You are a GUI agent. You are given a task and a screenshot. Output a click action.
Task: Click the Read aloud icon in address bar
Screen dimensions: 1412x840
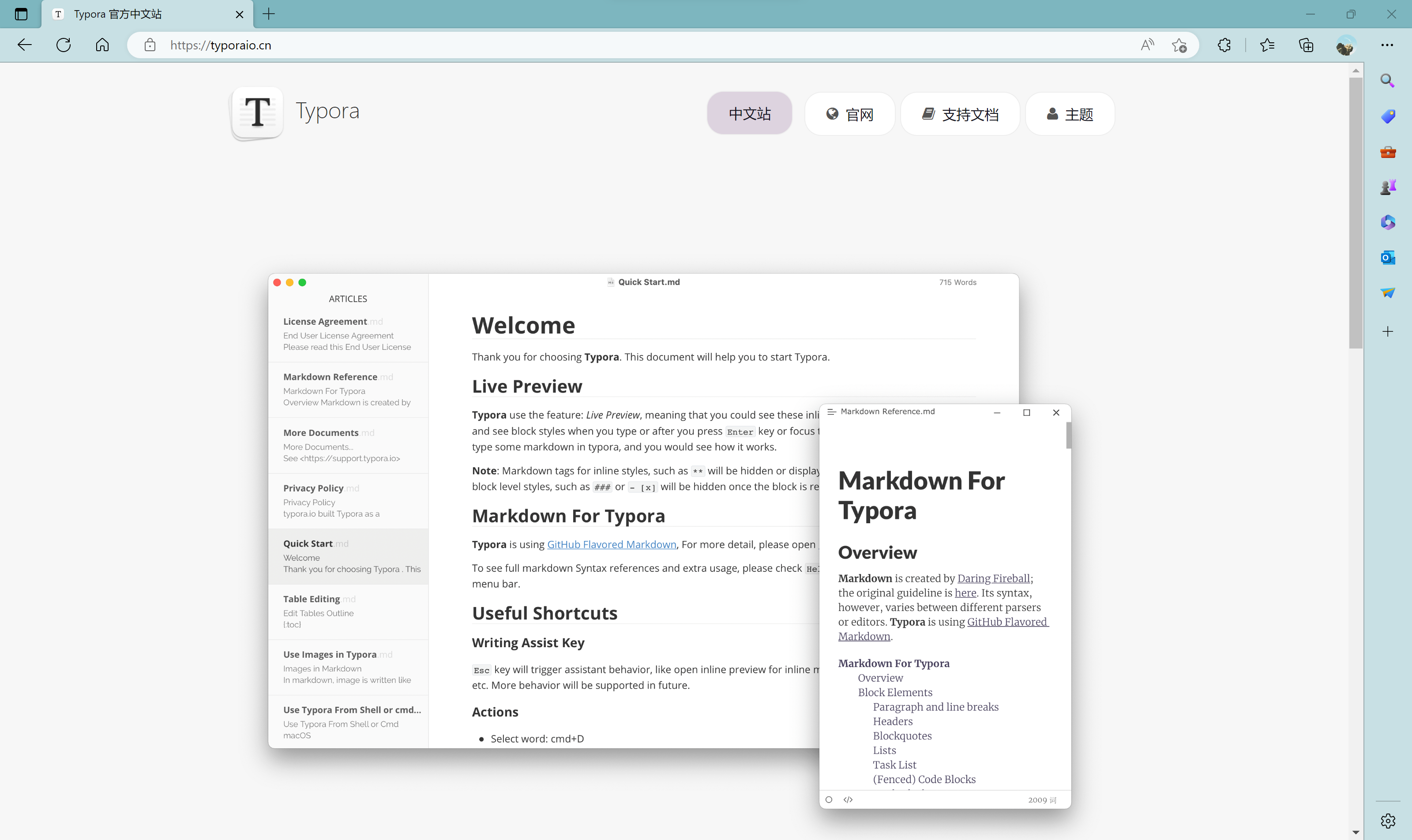coord(1147,45)
